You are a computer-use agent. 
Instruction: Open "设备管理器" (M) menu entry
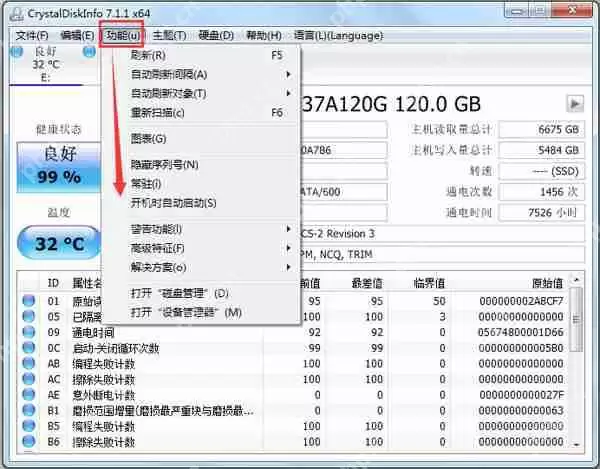(201, 313)
